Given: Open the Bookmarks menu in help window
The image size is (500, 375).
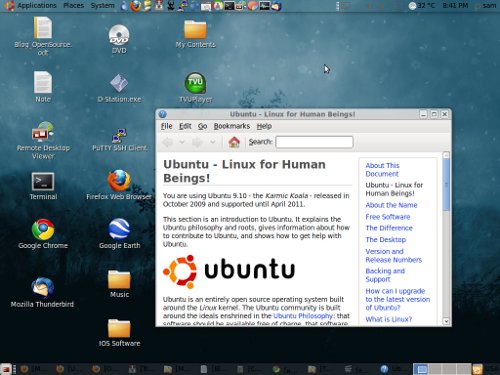Looking at the screenshot, I should click(x=232, y=126).
